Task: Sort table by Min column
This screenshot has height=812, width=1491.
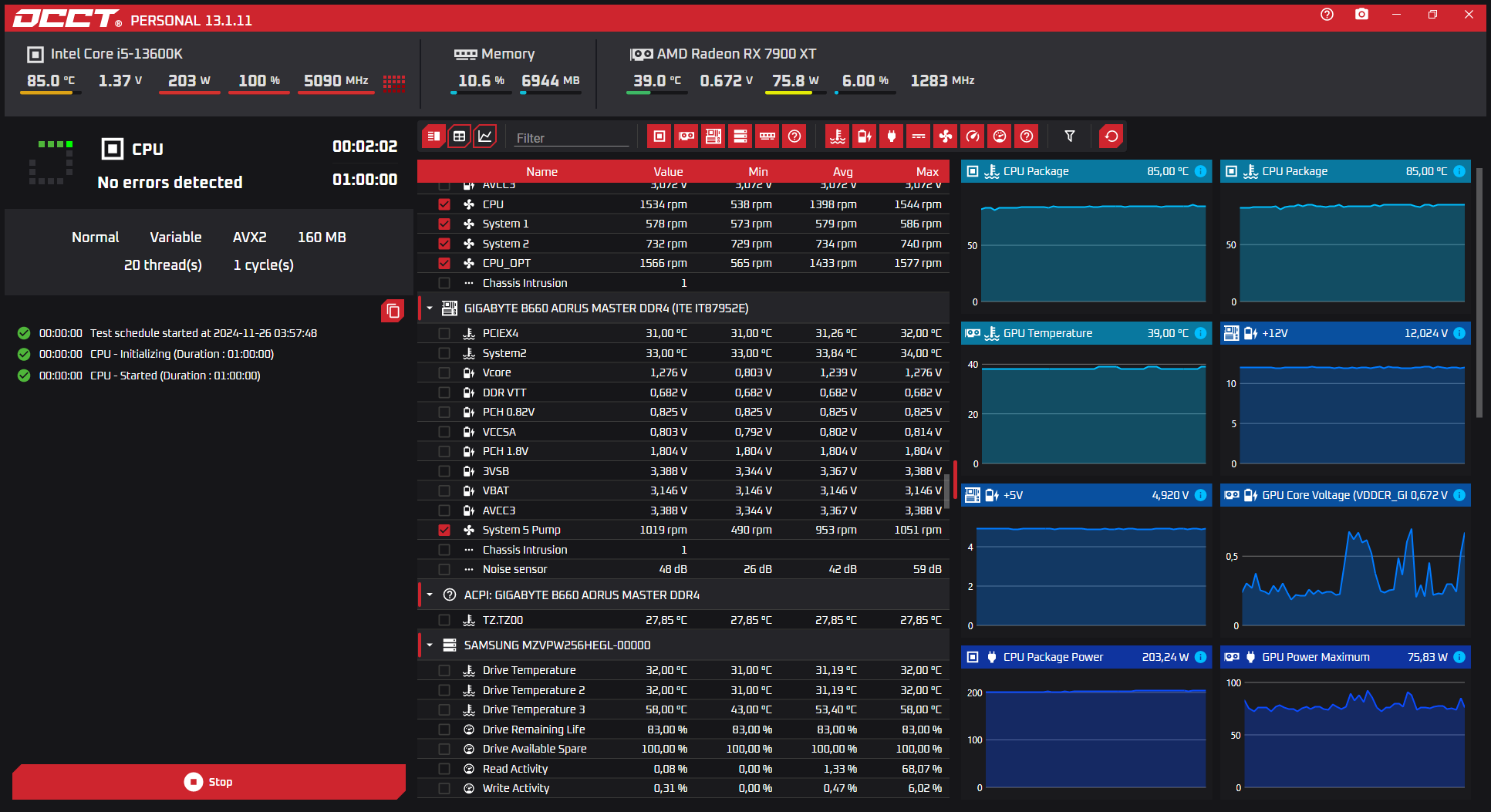Action: (758, 171)
